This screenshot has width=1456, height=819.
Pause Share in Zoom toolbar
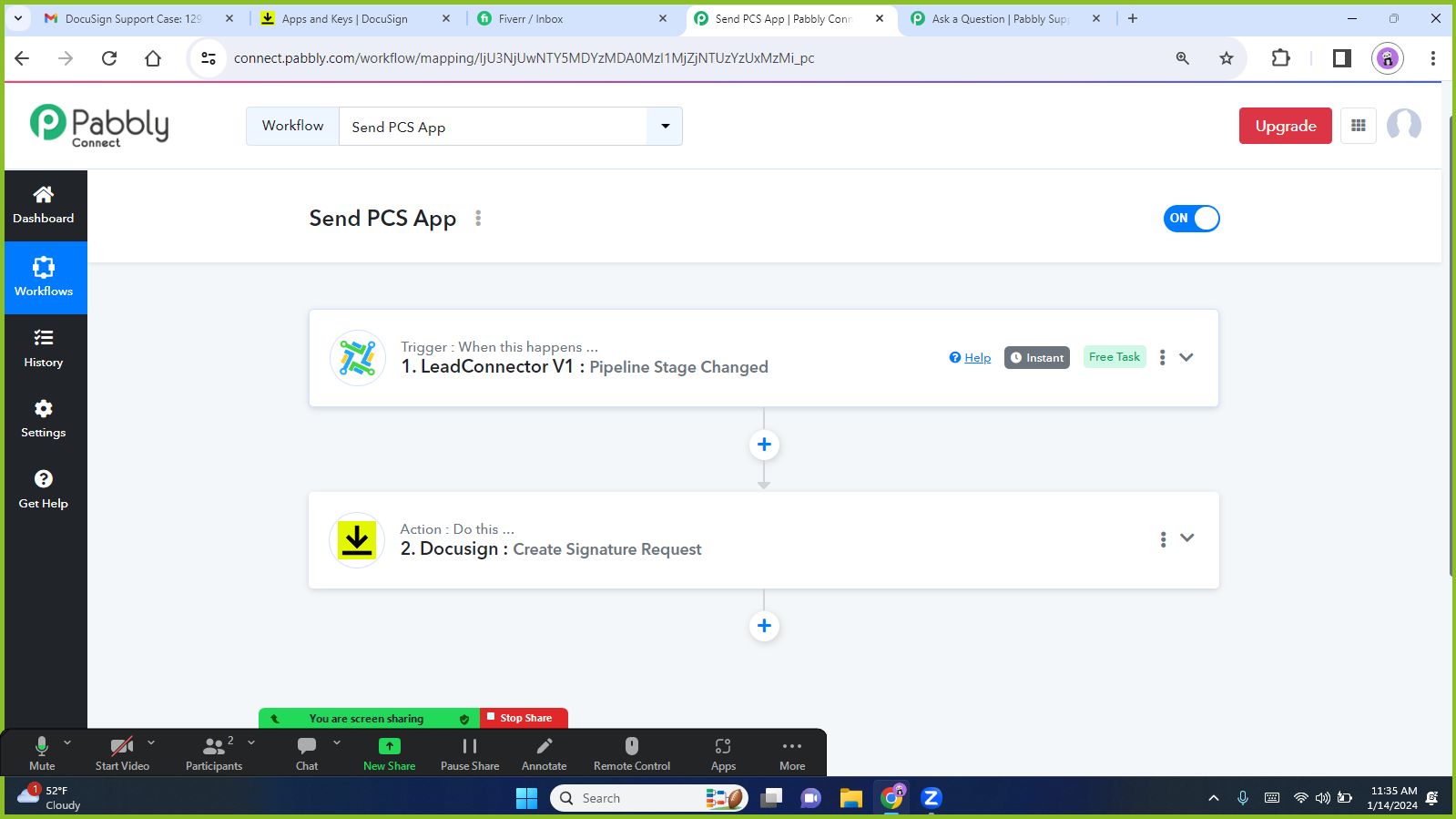point(470,753)
